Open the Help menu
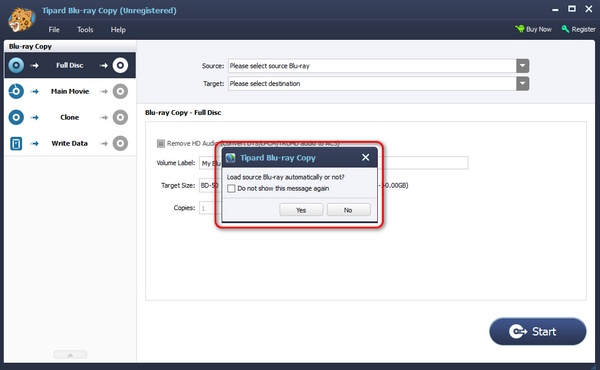The image size is (600, 370). 118,29
